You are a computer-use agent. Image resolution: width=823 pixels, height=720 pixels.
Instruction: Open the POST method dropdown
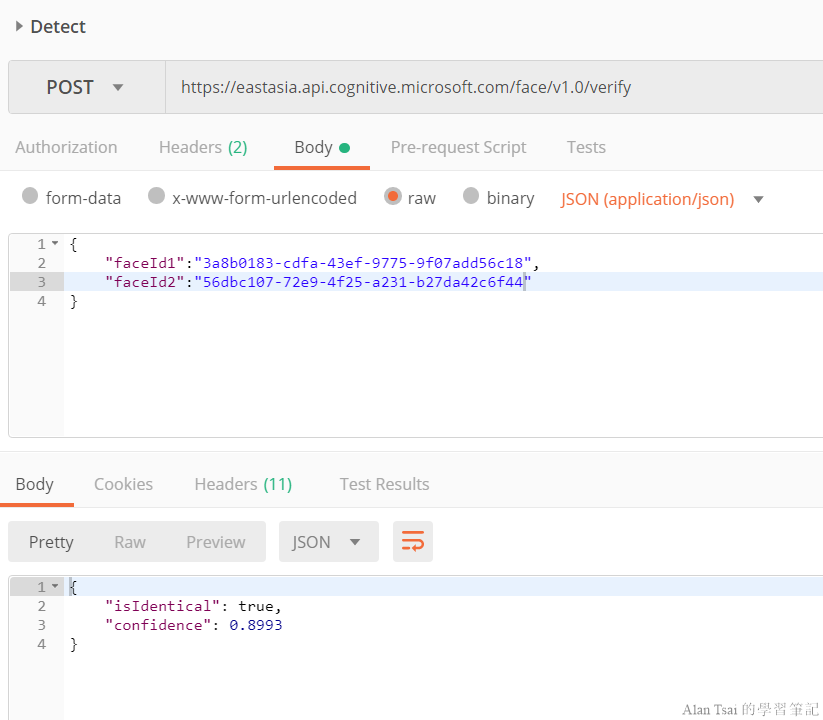point(87,87)
